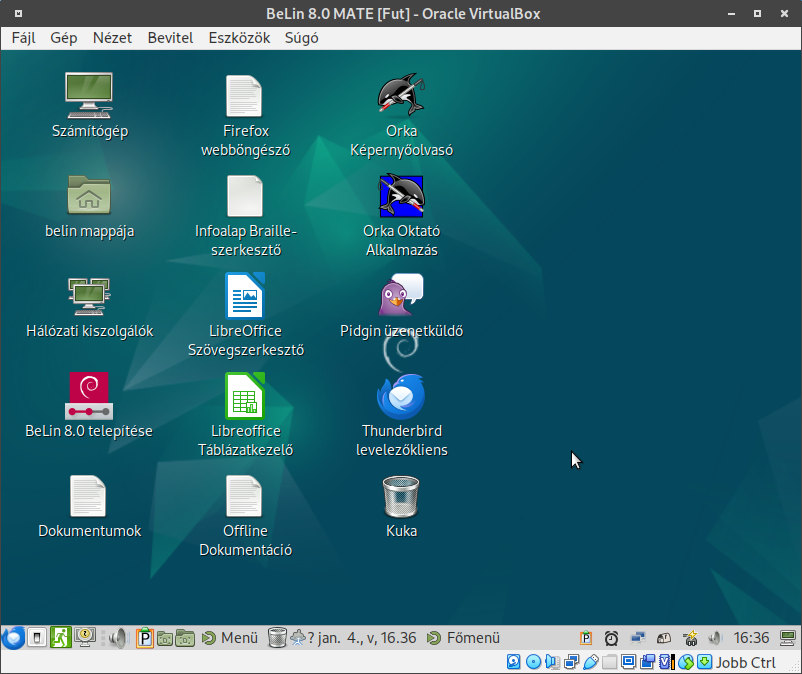This screenshot has height=674, width=802.
Task: Click the show desktop monitor icon
Action: pos(788,638)
